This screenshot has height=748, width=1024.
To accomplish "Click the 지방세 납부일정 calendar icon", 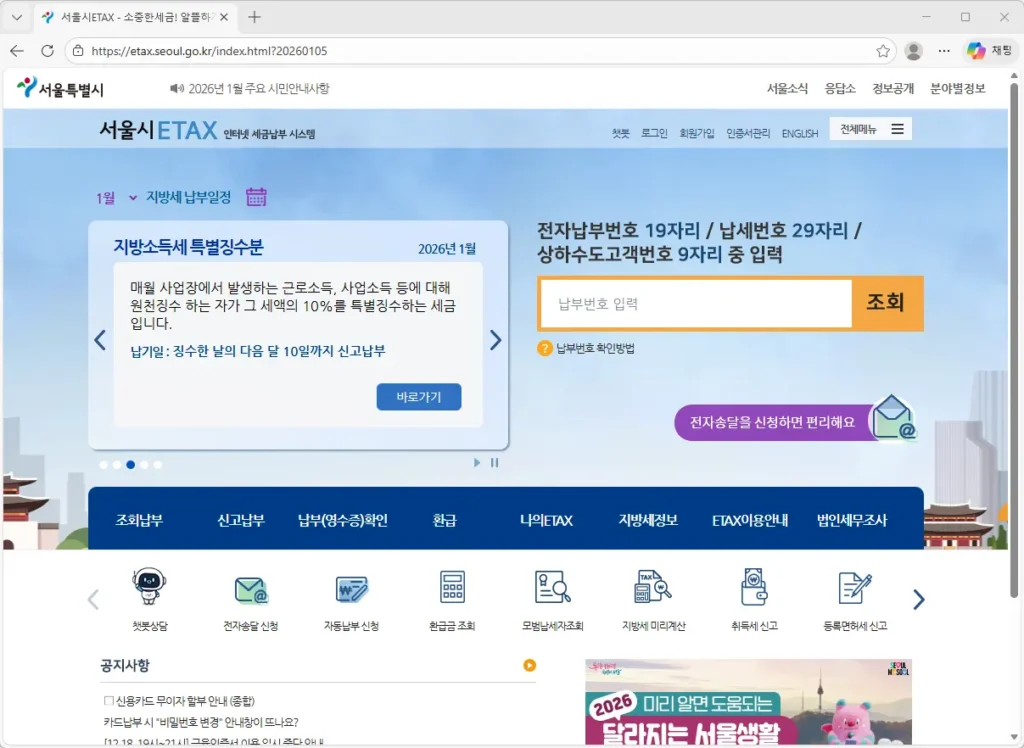I will (x=256, y=198).
